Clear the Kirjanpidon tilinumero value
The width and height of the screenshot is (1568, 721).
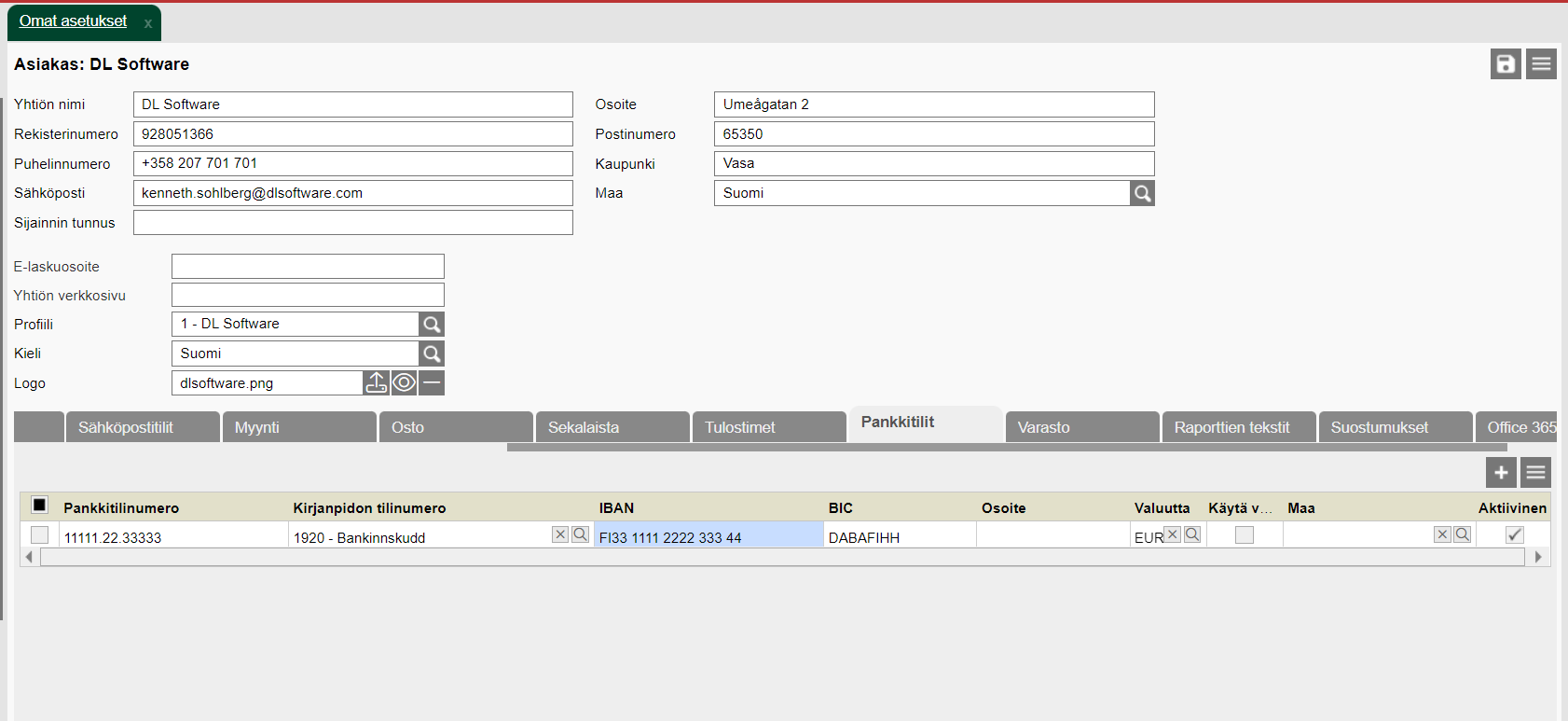[x=560, y=534]
